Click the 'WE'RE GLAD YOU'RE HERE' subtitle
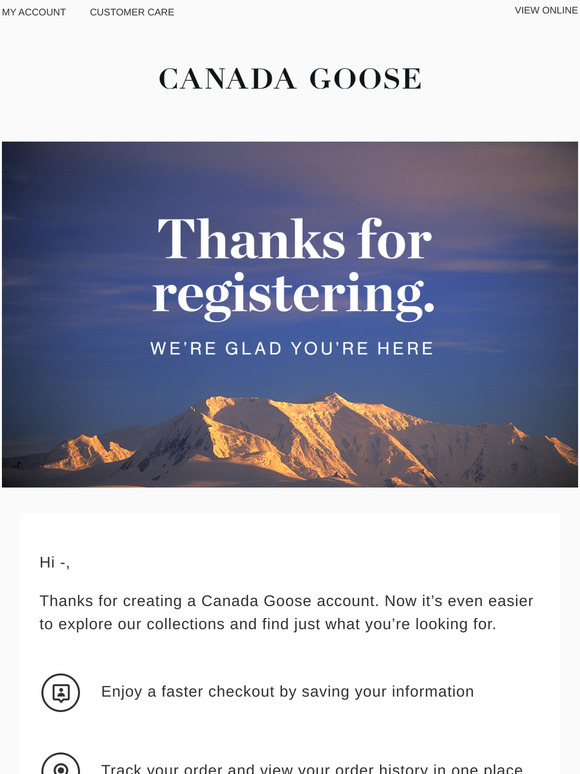This screenshot has height=774, width=580. (x=292, y=348)
